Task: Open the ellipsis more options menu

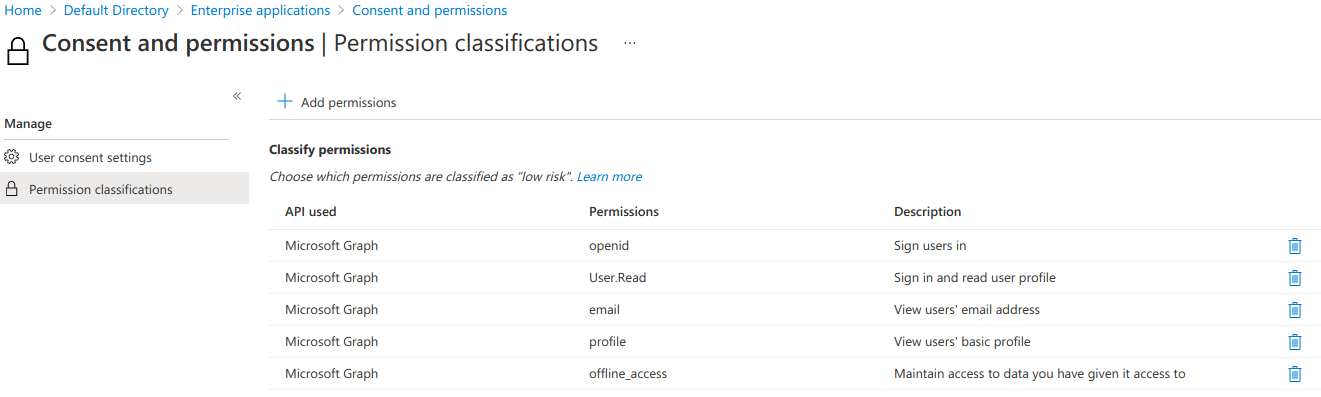Action: pyautogui.click(x=630, y=43)
